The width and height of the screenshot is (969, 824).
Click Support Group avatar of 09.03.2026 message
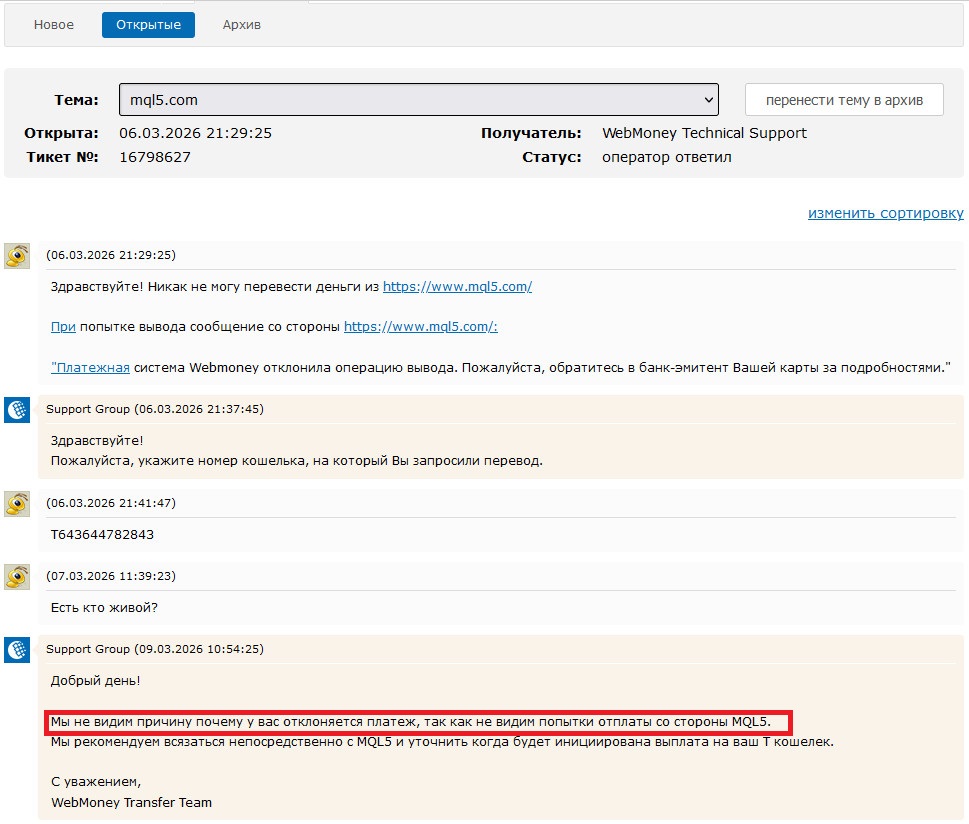[x=17, y=650]
